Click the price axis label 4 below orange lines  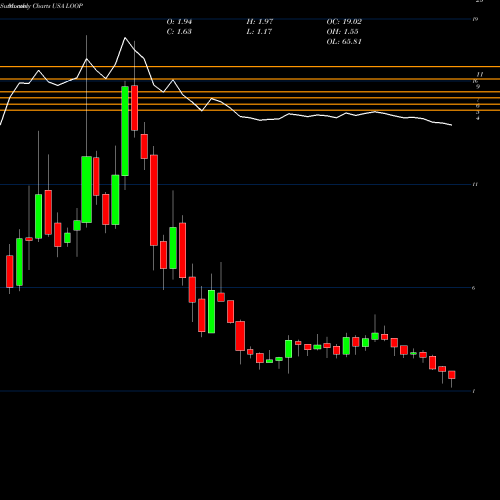click(x=478, y=118)
